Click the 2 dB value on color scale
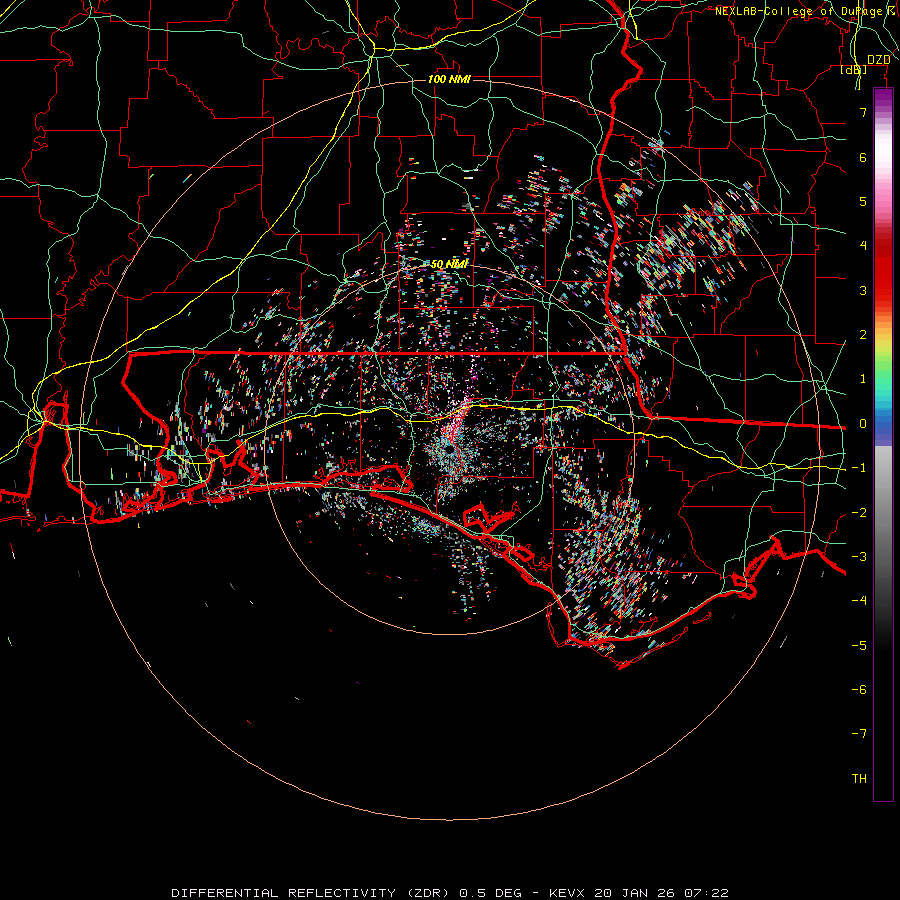The width and height of the screenshot is (900, 900). coord(863,335)
